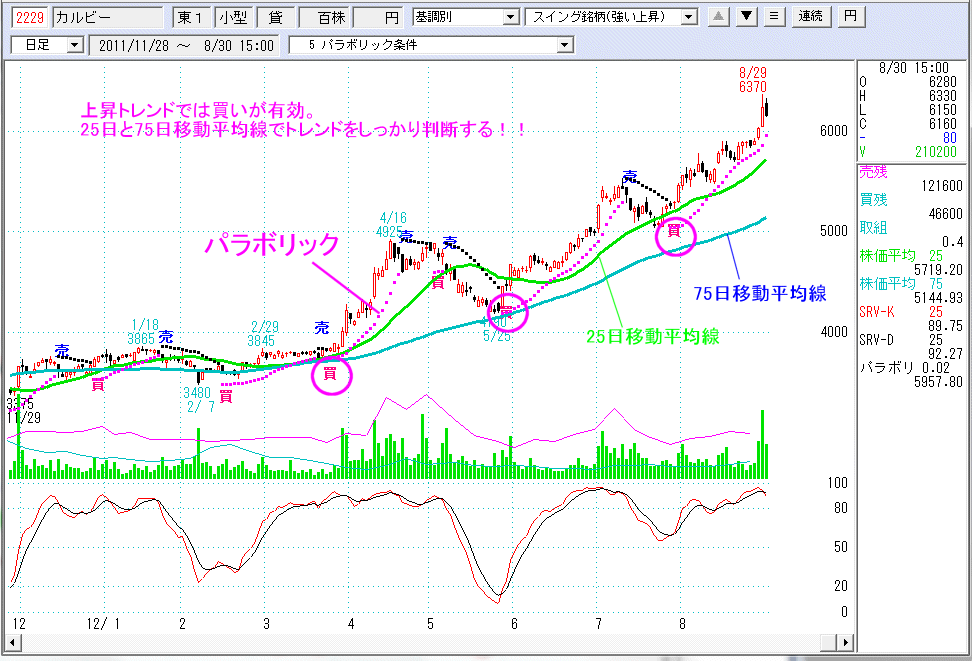Click the 東1 market button
This screenshot has height=661, width=972.
click(x=190, y=17)
